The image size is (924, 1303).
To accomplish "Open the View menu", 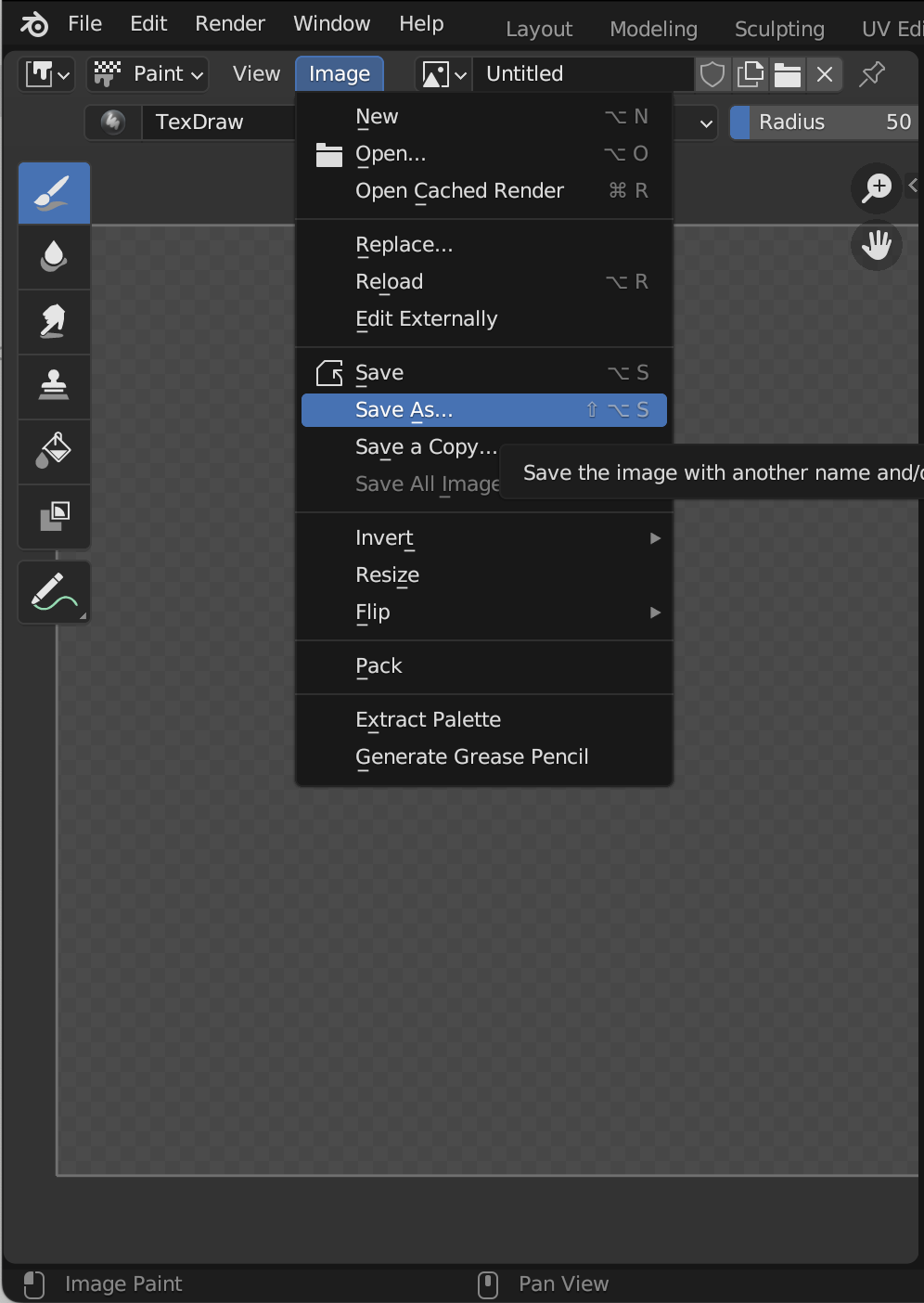I will point(256,74).
